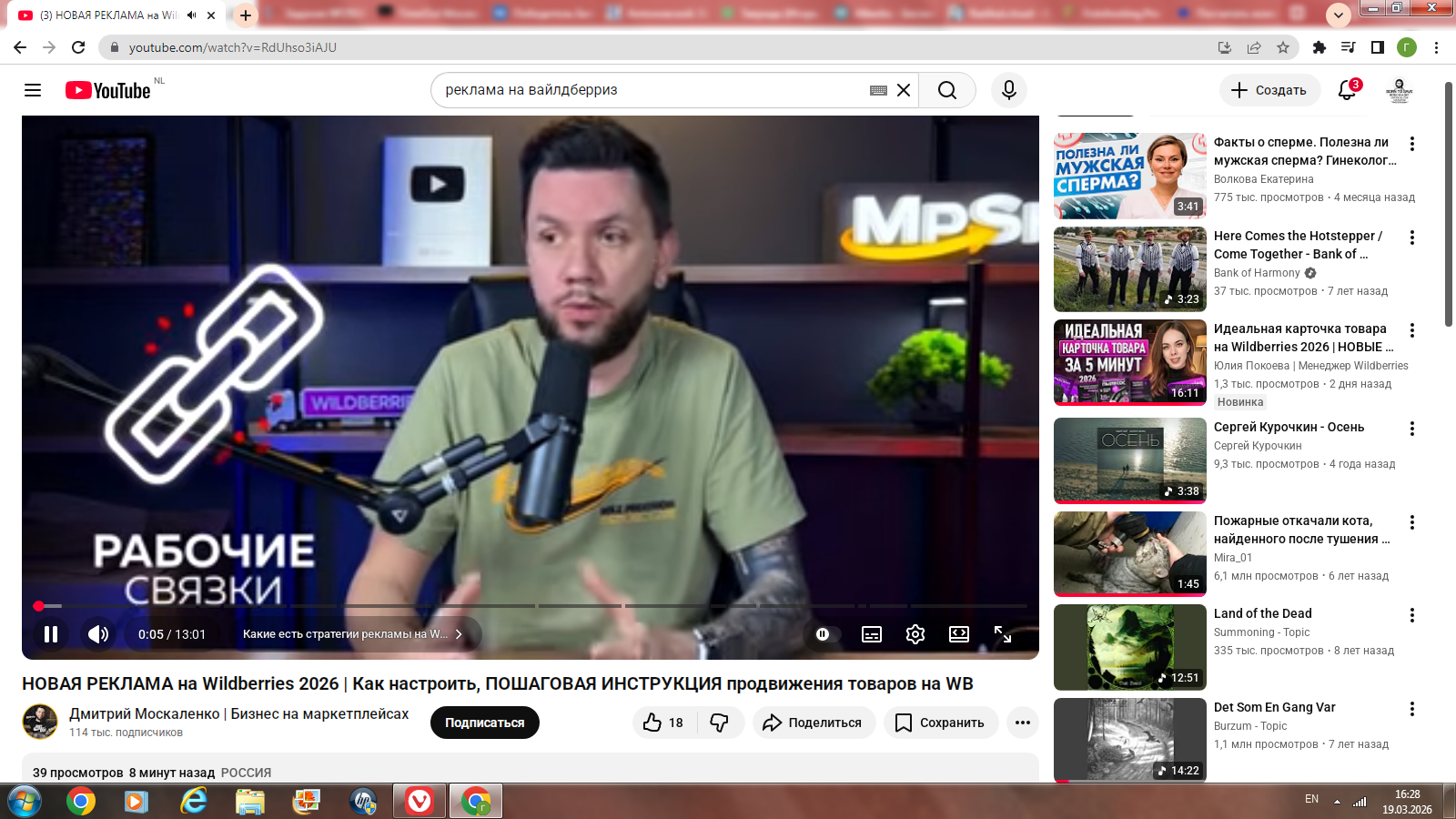Image resolution: width=1456 pixels, height=819 pixels.
Task: Open Chrome three-dot menu
Action: pyautogui.click(x=1436, y=47)
